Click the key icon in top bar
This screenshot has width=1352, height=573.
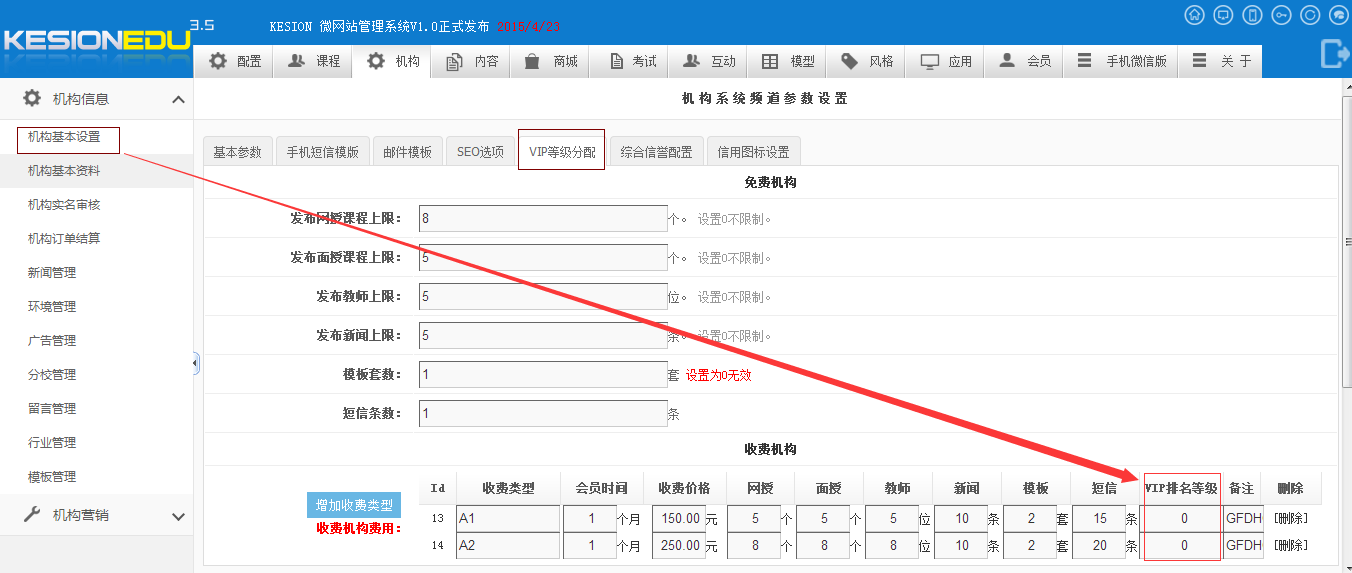point(1281,15)
